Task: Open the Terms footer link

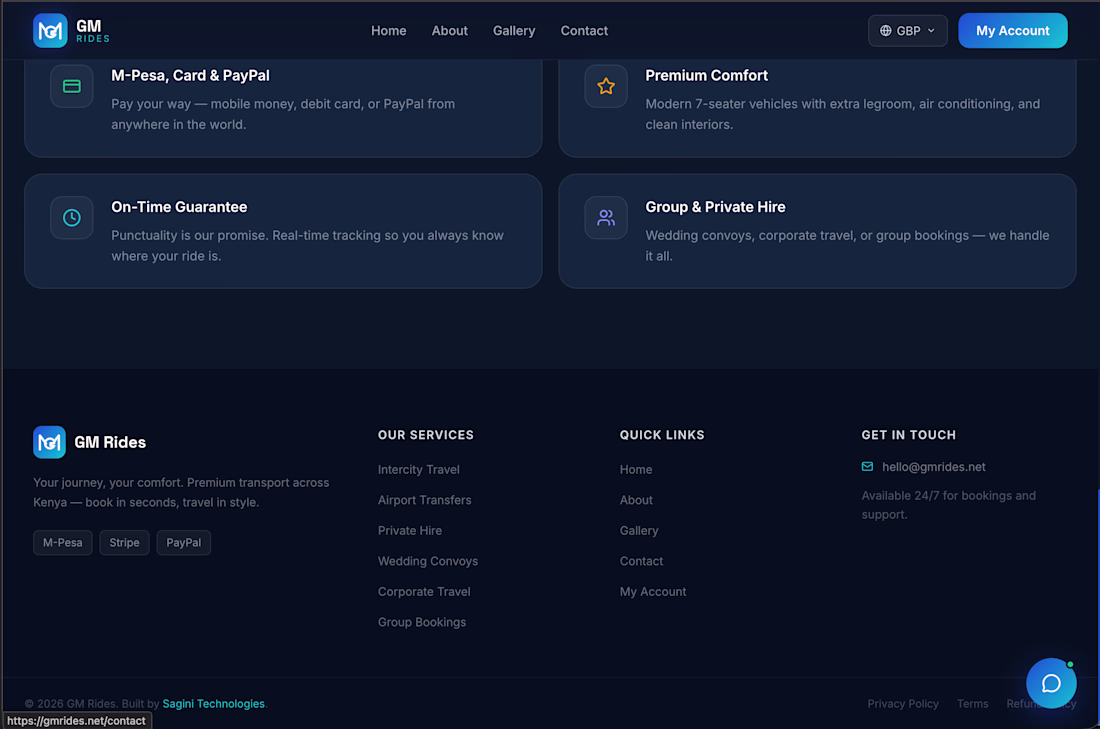Action: [x=972, y=704]
